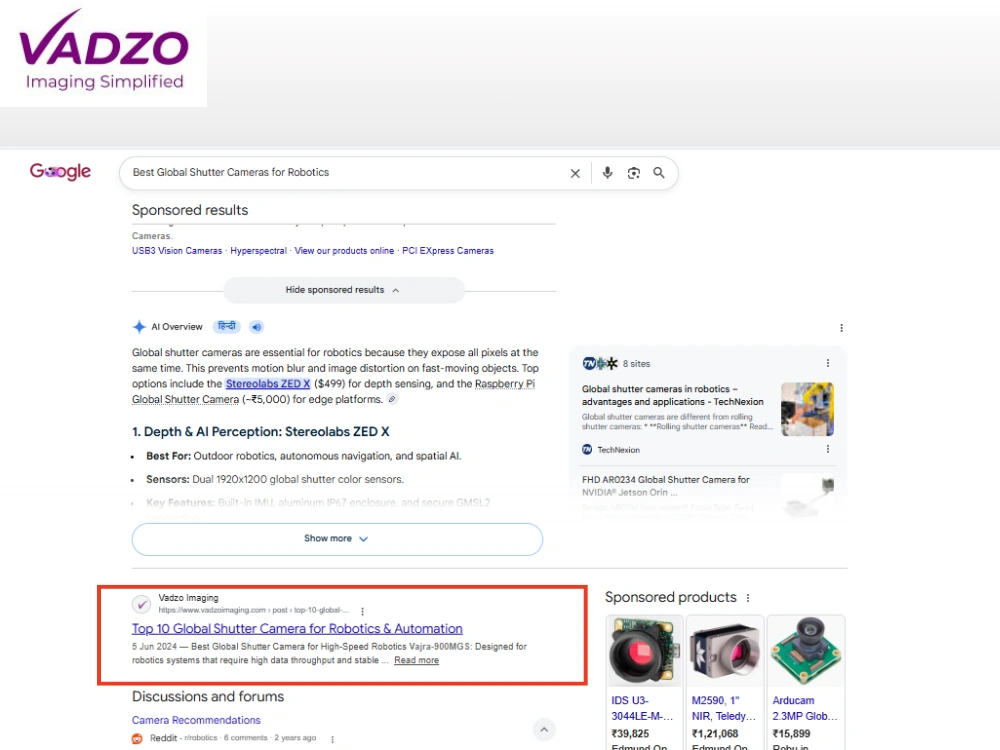Switch AI Overview to Hindi
Image resolution: width=1000 pixels, height=750 pixels.
click(x=226, y=327)
